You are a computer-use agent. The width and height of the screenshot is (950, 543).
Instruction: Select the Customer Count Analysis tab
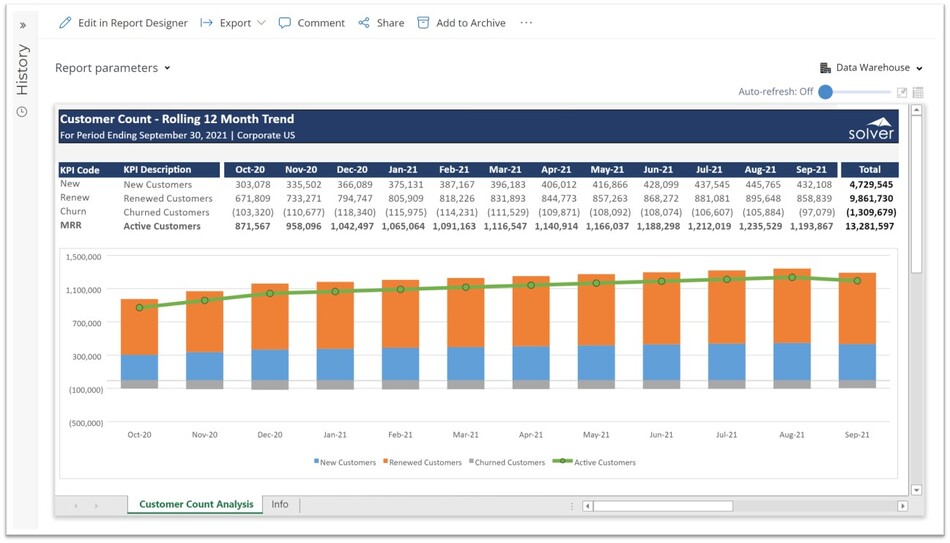coord(196,505)
